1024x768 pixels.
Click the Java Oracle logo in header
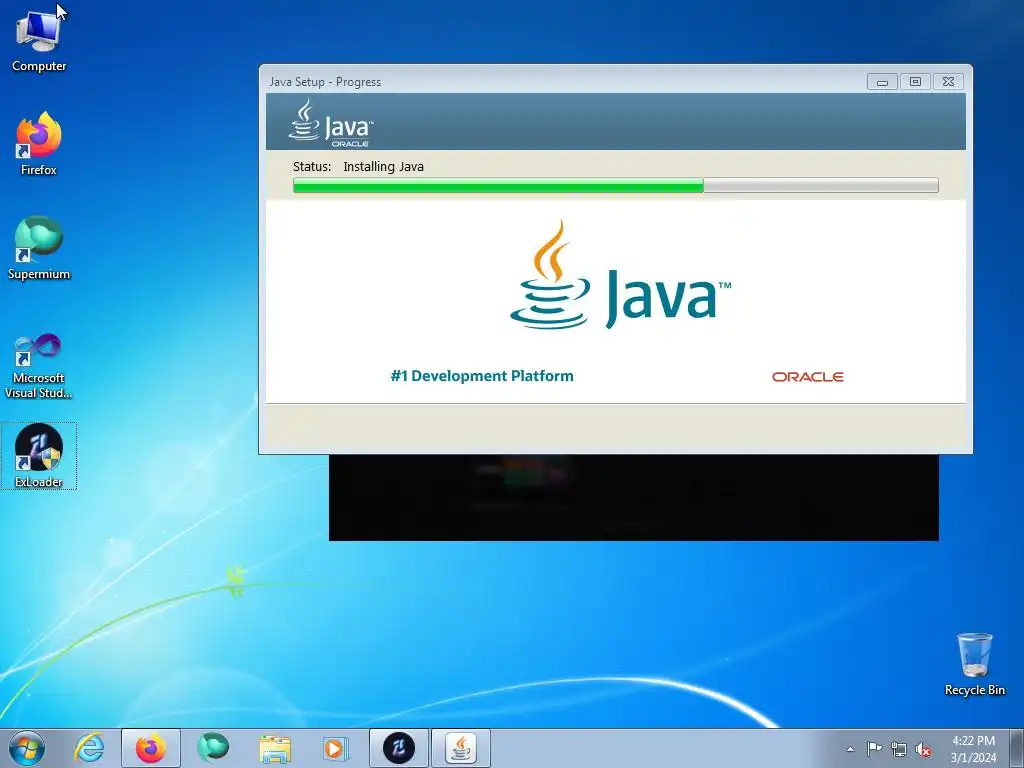pos(331,122)
